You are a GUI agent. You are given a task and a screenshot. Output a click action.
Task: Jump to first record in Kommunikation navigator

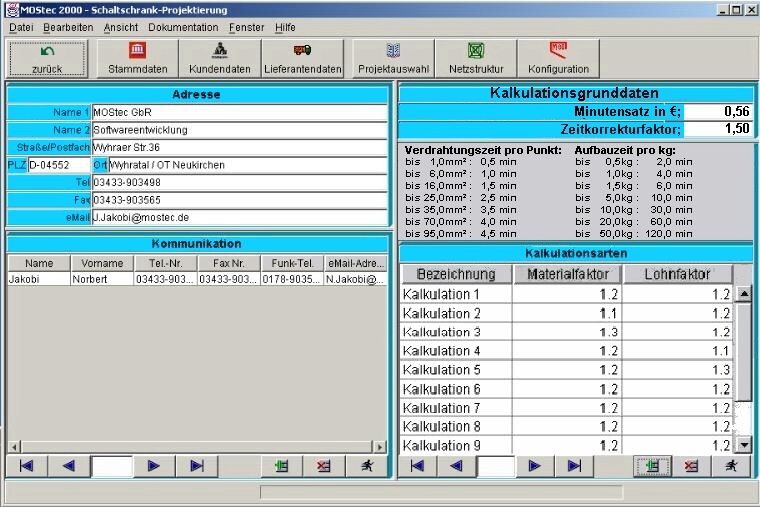26,466
